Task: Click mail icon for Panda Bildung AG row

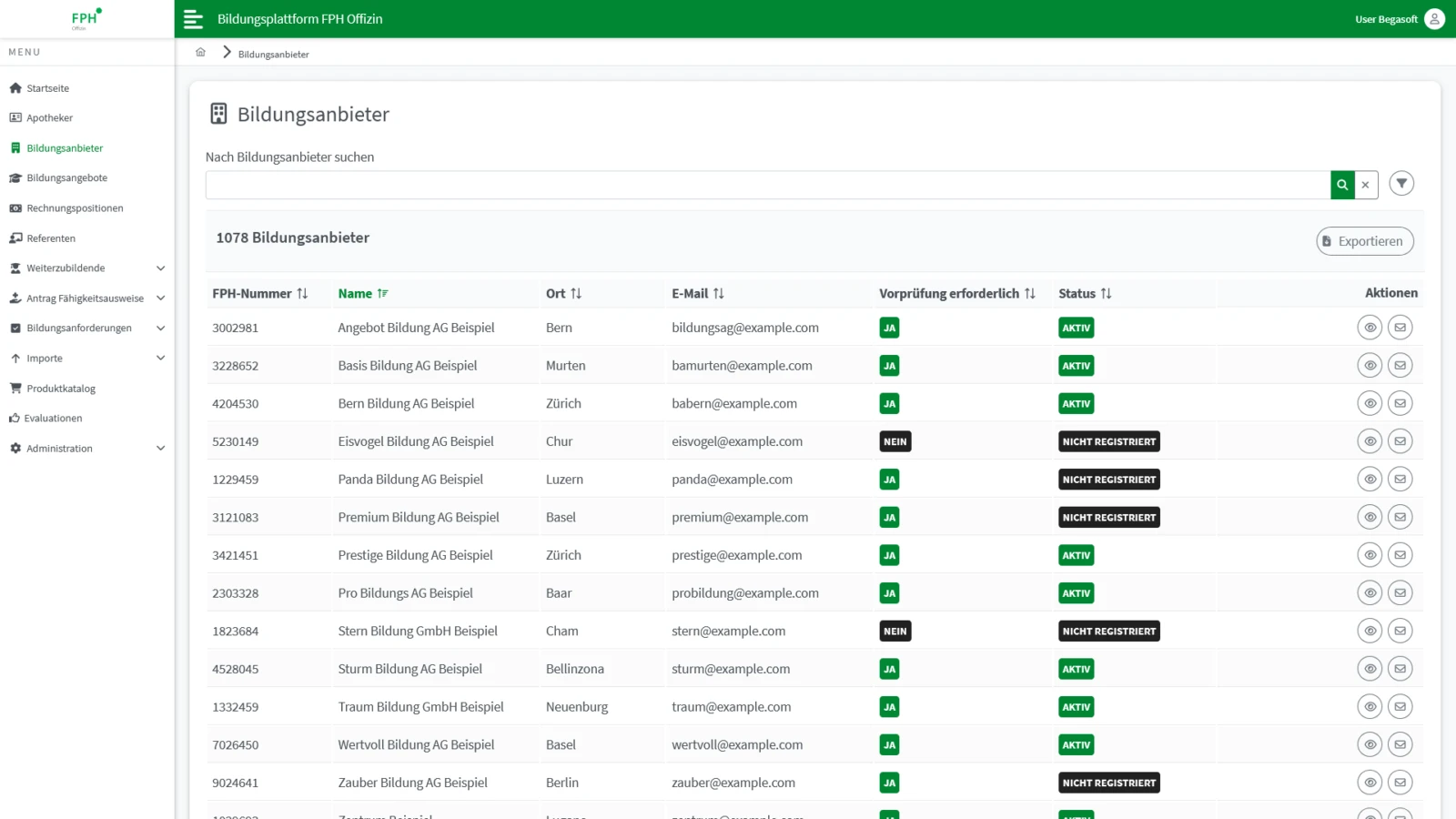Action: pyautogui.click(x=1400, y=480)
